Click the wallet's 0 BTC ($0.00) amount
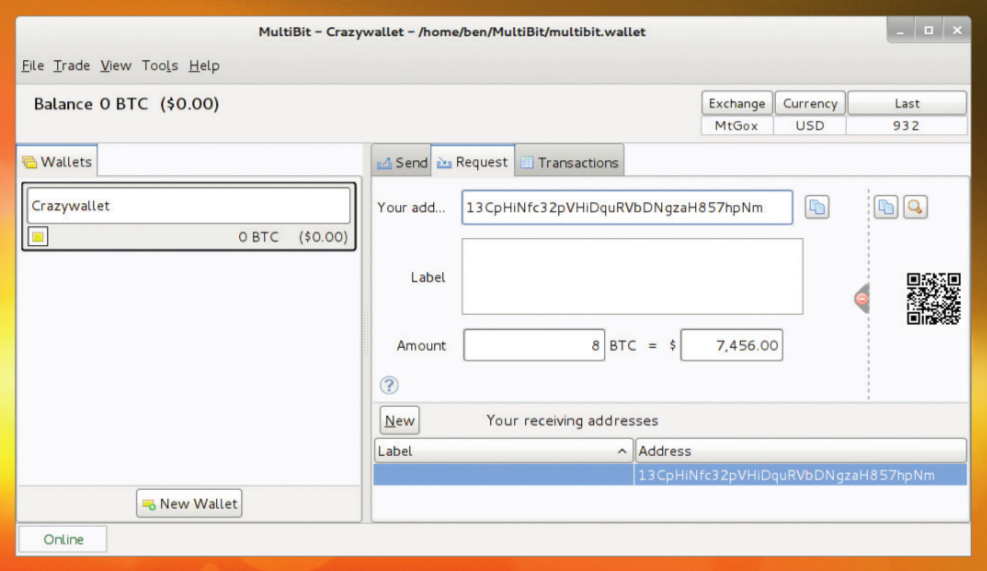This screenshot has width=987, height=571. click(x=293, y=237)
